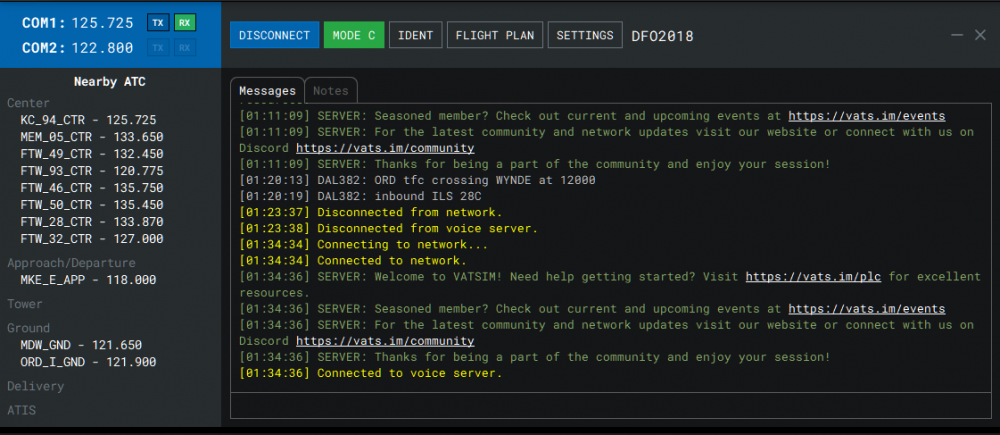Enable RX on COM2
The height and width of the screenshot is (435, 1000).
click(184, 48)
